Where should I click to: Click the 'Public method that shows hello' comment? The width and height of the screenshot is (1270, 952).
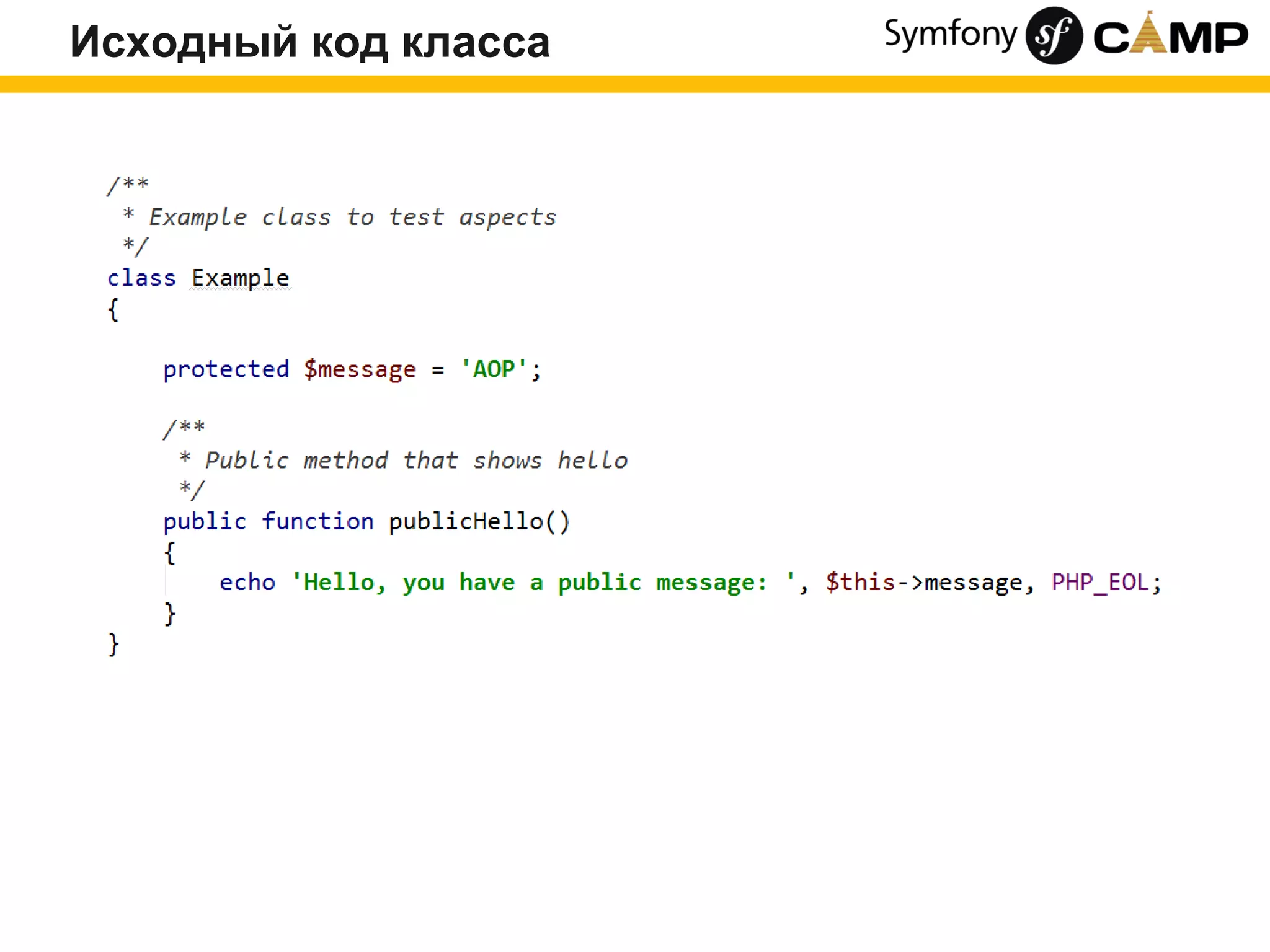coord(415,461)
